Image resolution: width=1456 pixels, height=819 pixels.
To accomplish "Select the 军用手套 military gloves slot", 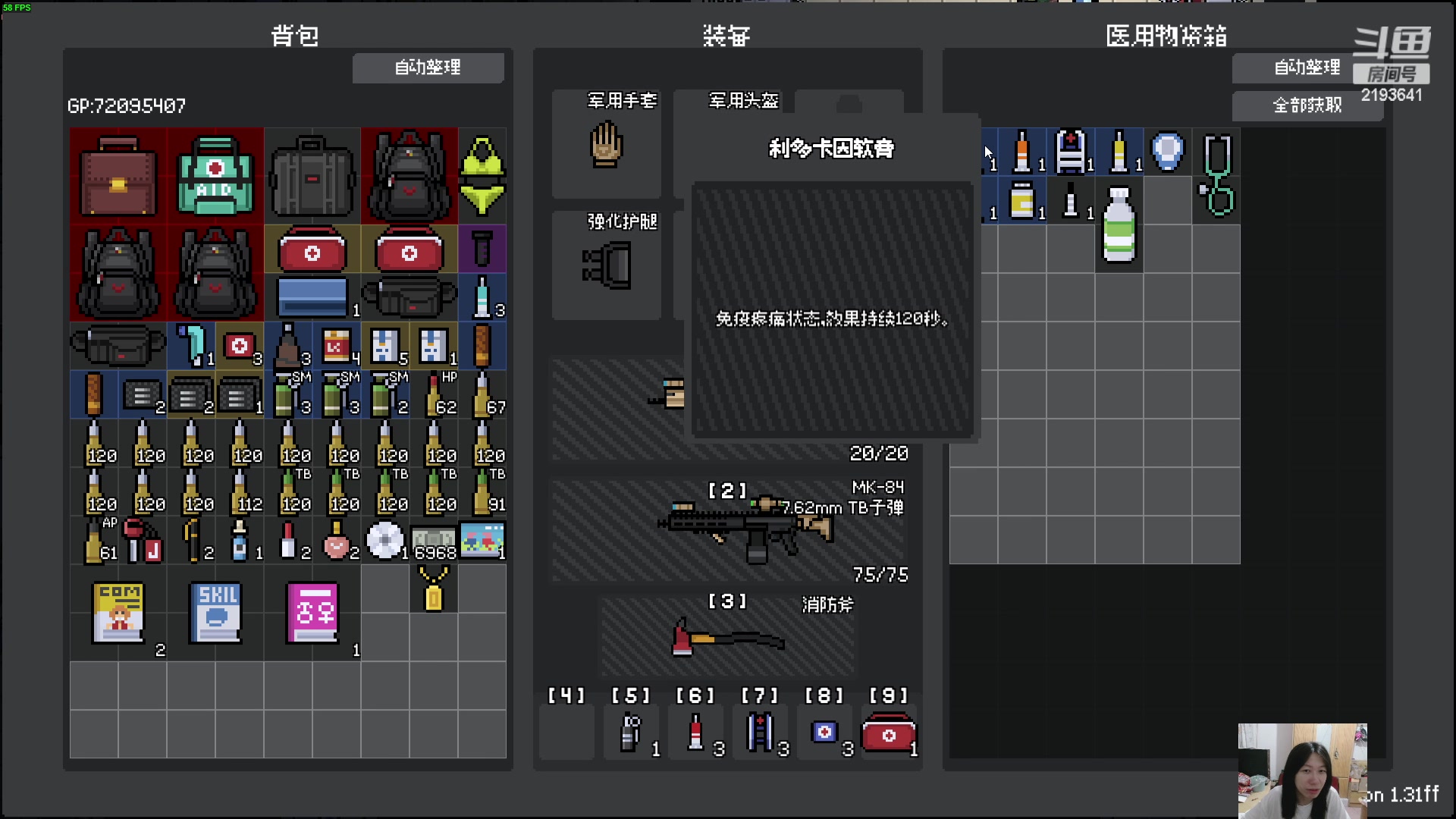I will pos(606,144).
